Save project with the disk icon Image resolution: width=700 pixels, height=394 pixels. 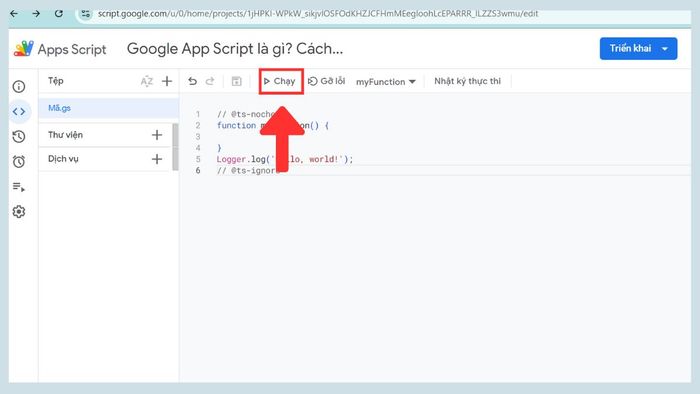tap(236, 81)
